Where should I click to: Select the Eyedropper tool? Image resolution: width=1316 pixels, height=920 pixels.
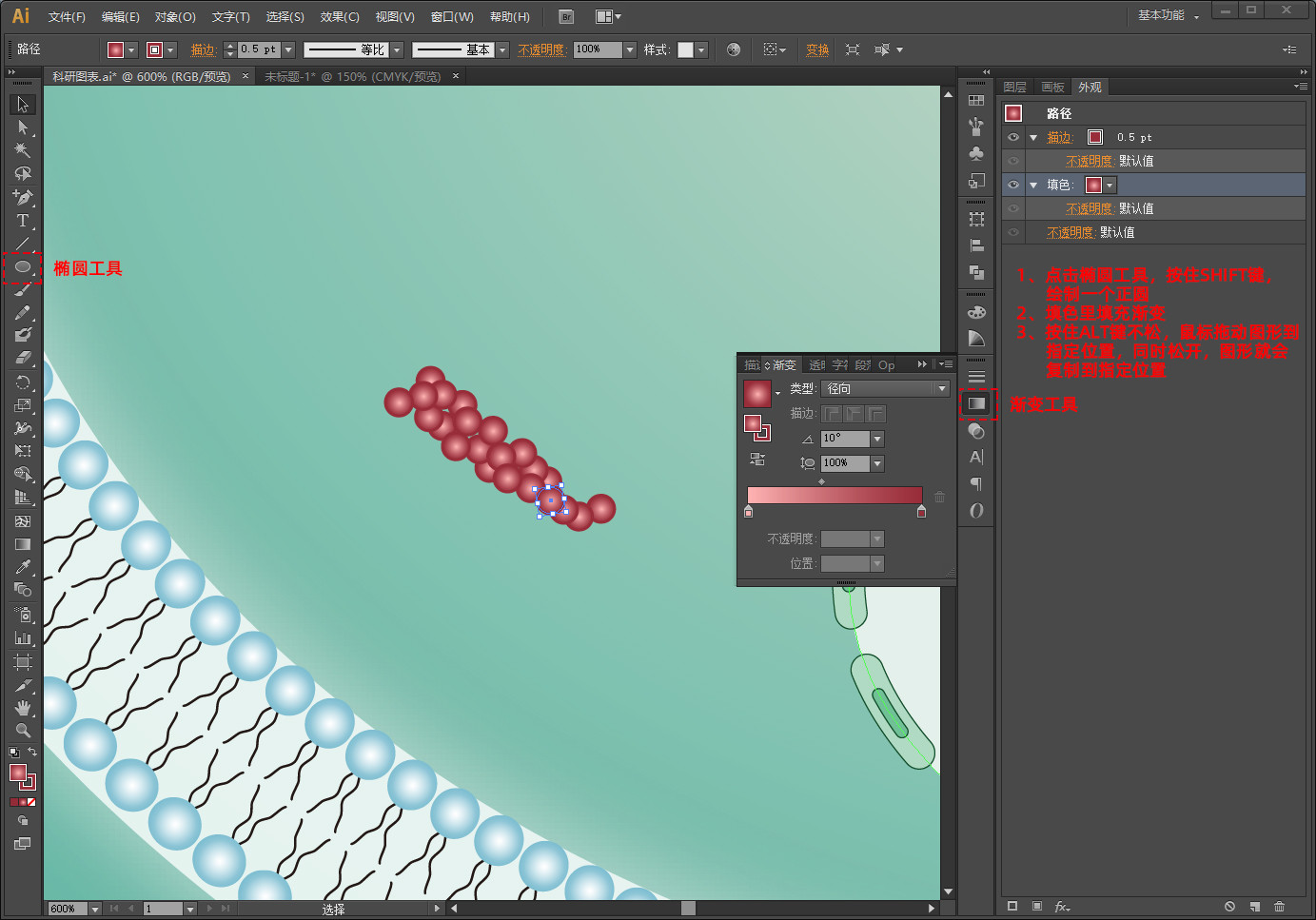tap(23, 567)
